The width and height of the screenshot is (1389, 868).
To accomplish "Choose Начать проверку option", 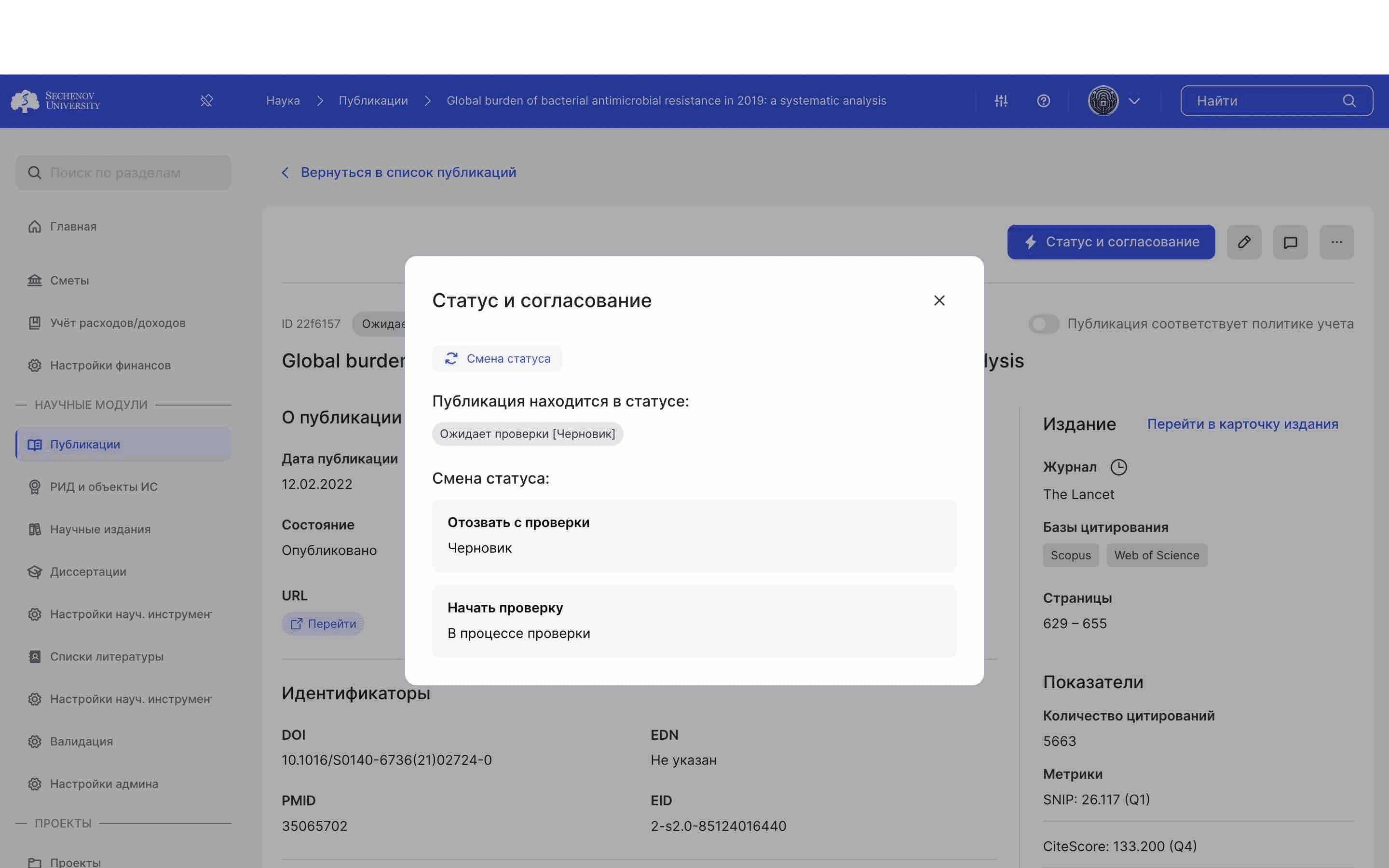I will pyautogui.click(x=694, y=621).
